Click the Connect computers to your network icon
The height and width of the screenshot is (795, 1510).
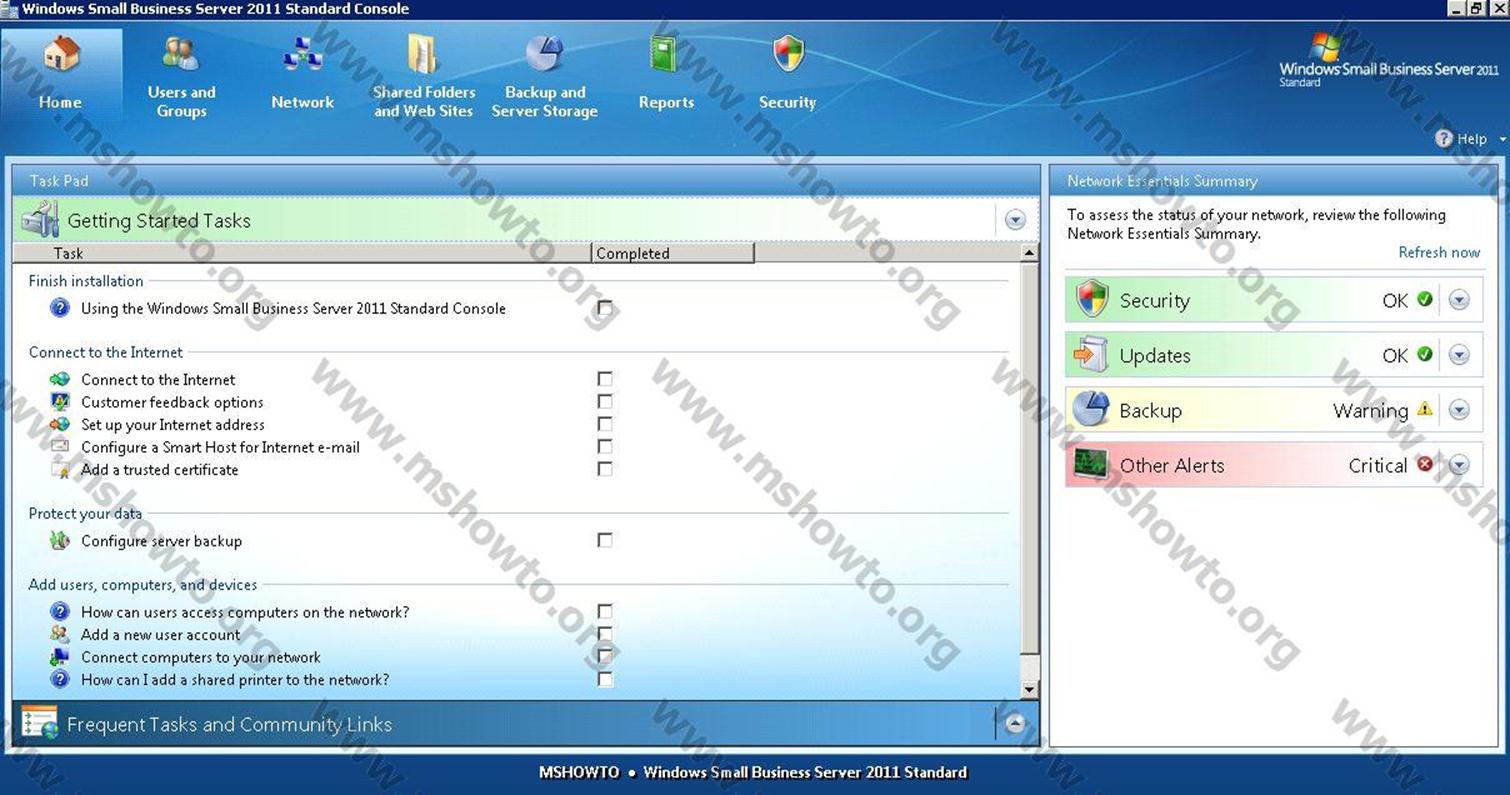pyautogui.click(x=60, y=657)
